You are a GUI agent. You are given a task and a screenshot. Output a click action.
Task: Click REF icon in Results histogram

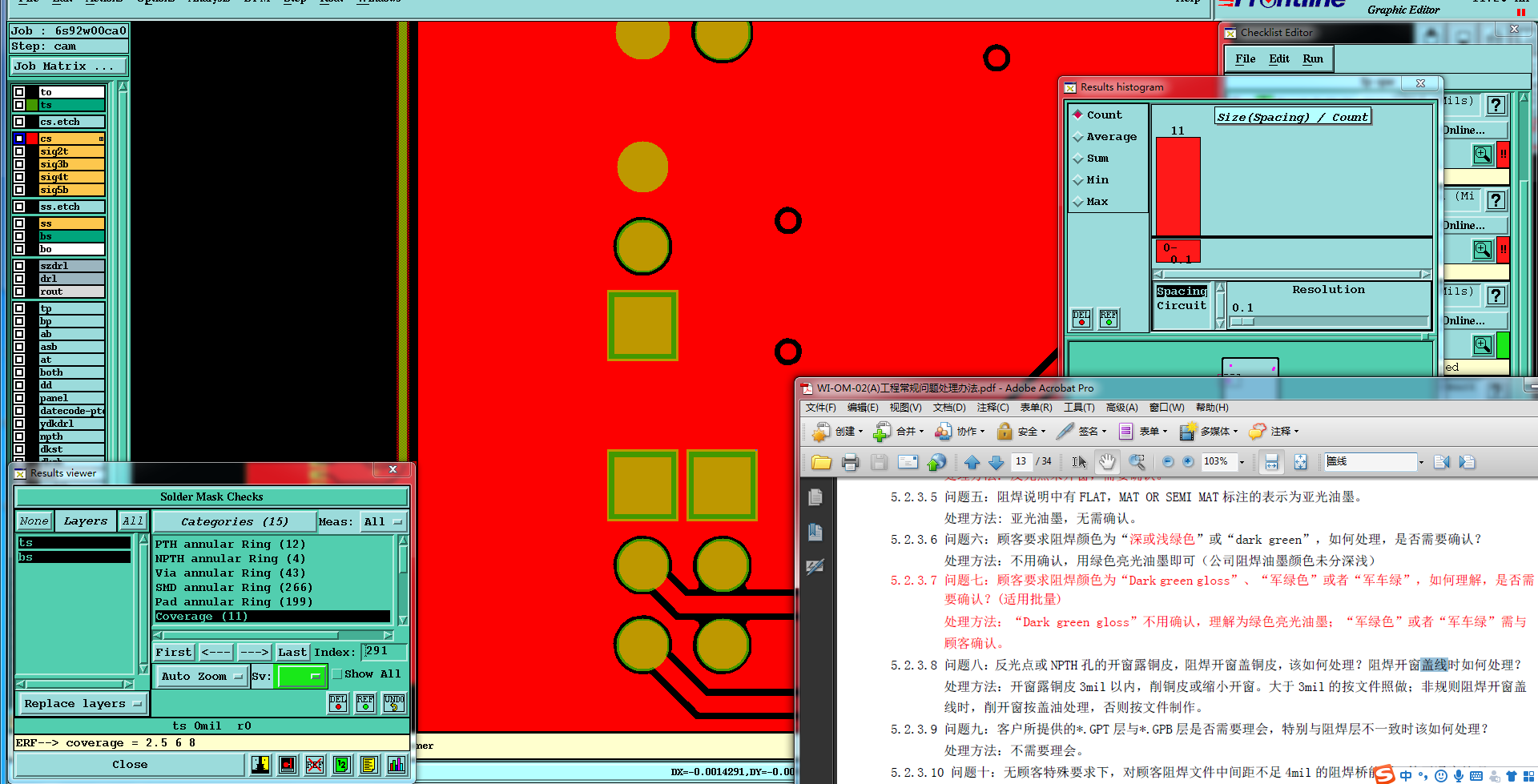(x=1109, y=320)
